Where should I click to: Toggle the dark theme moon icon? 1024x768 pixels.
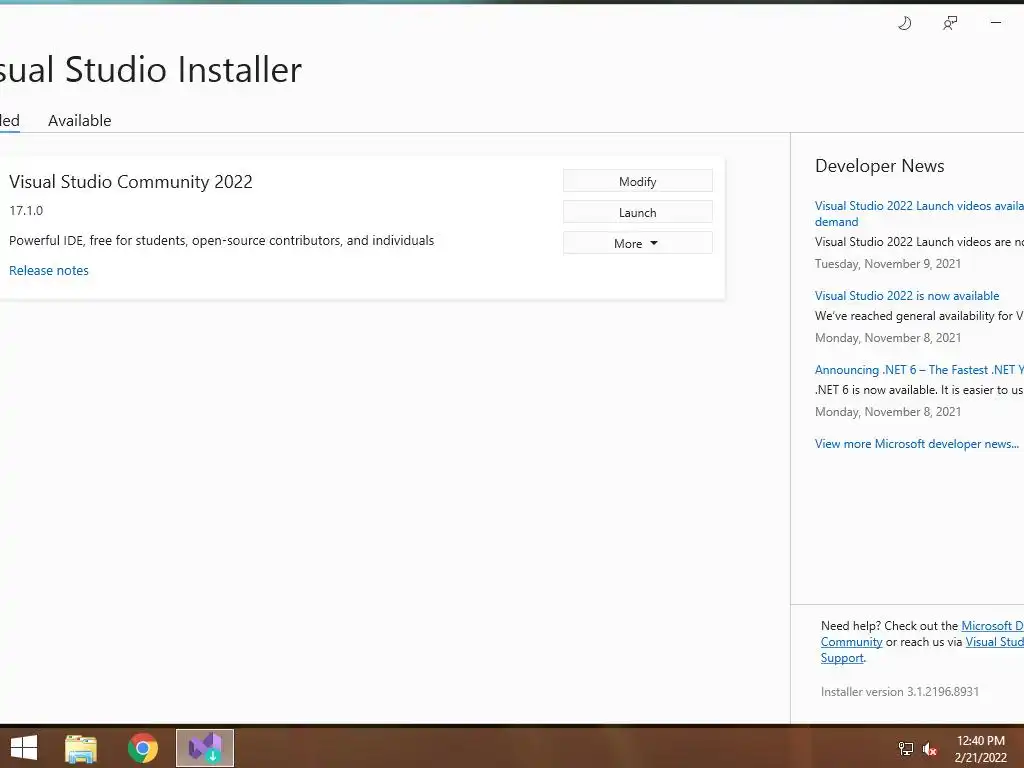(904, 24)
